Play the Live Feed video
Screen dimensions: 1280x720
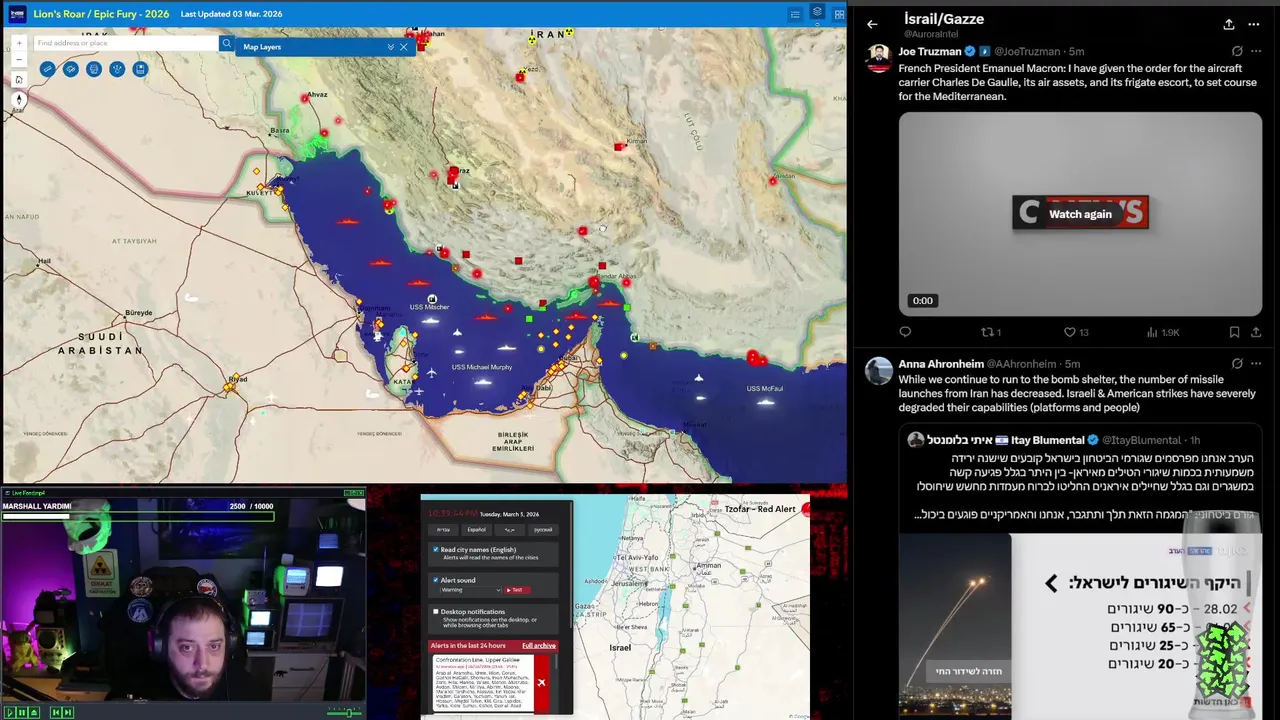[10, 712]
